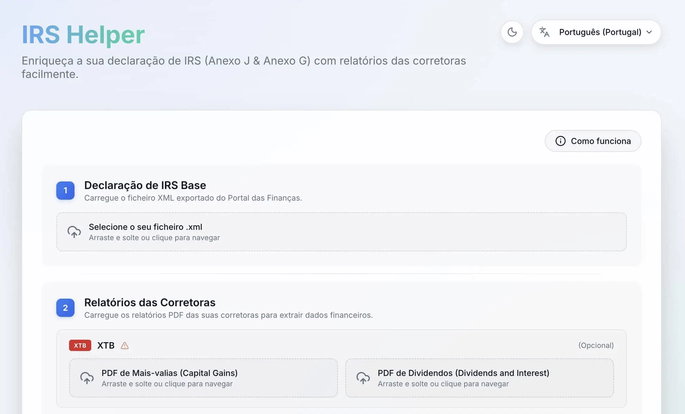Open the Português (Portugal) language dropdown
Viewport: 685px width, 414px height.
click(x=596, y=32)
